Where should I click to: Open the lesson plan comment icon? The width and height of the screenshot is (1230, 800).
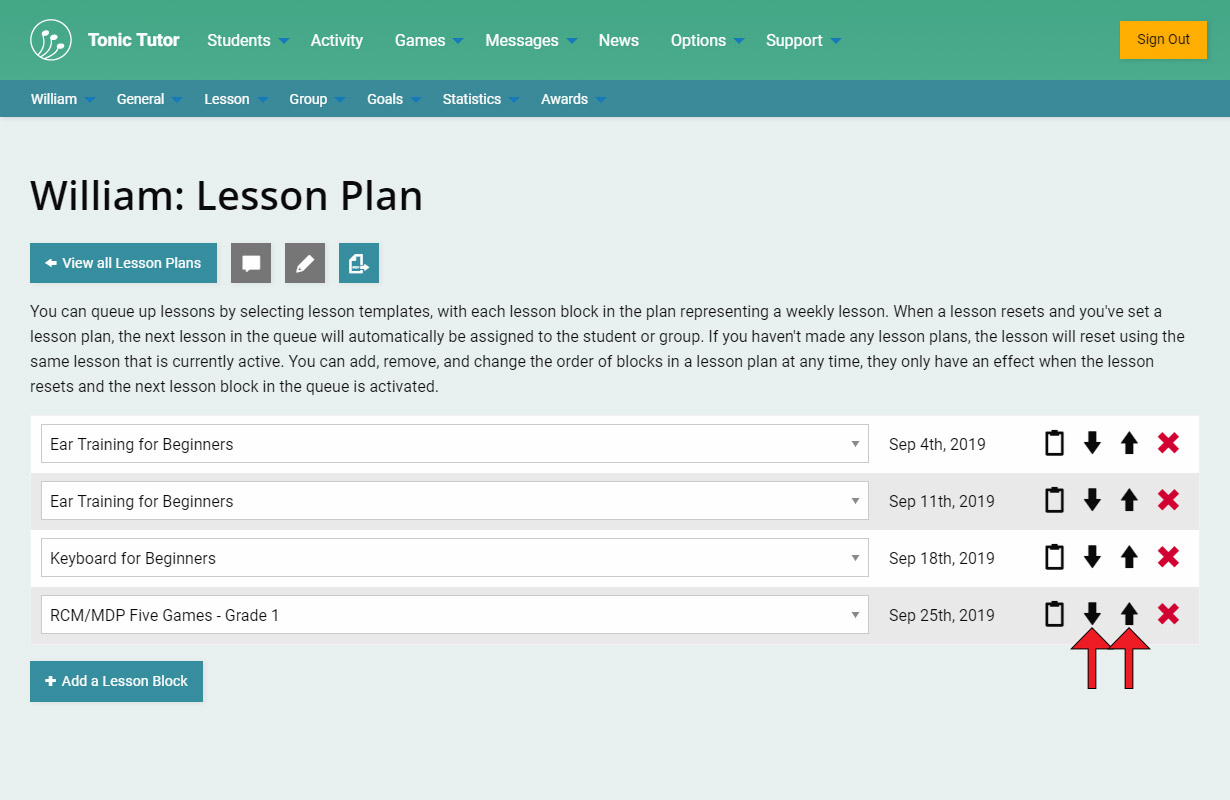point(251,263)
